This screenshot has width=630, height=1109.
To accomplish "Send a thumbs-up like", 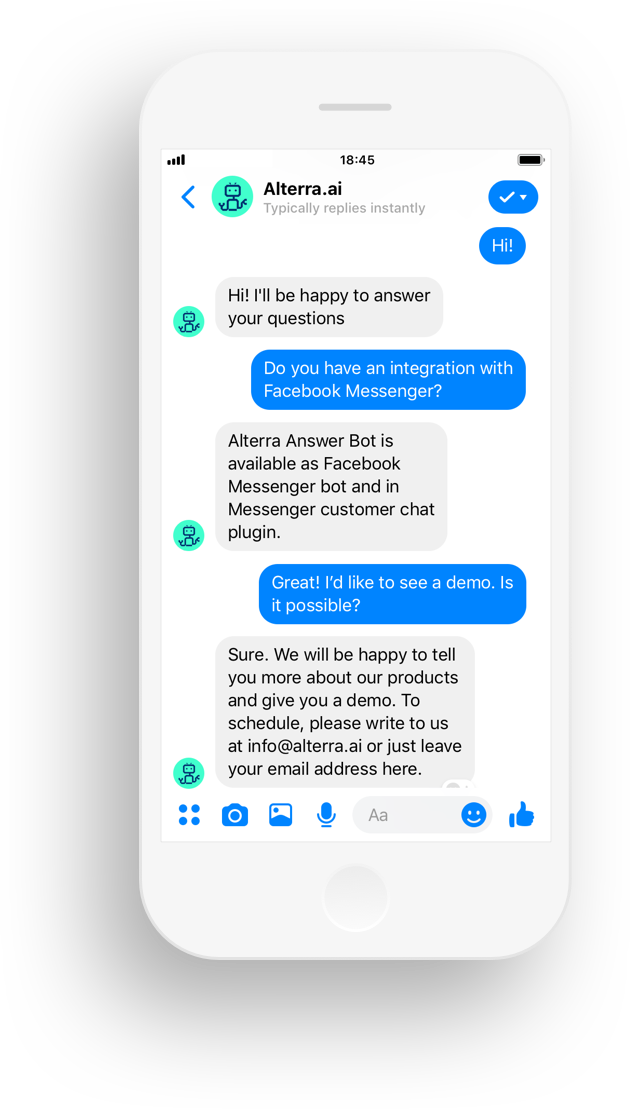I will click(522, 815).
